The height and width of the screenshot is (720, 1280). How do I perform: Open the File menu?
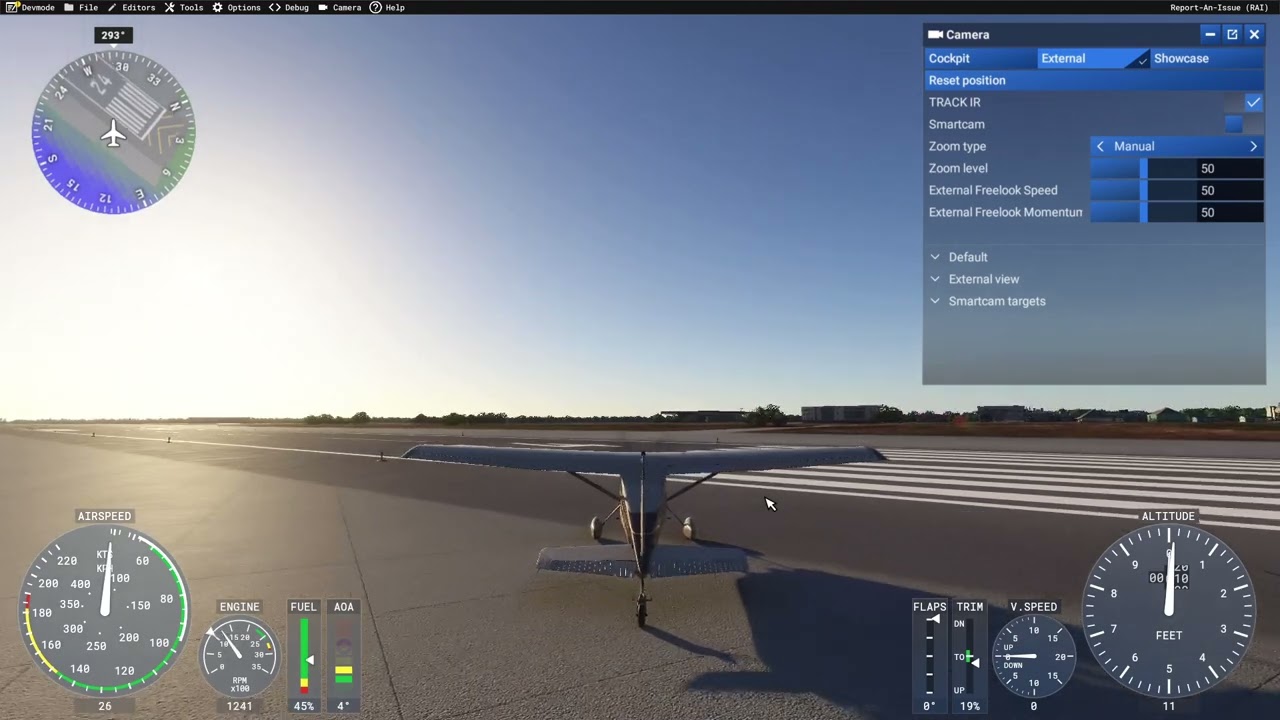click(x=81, y=7)
